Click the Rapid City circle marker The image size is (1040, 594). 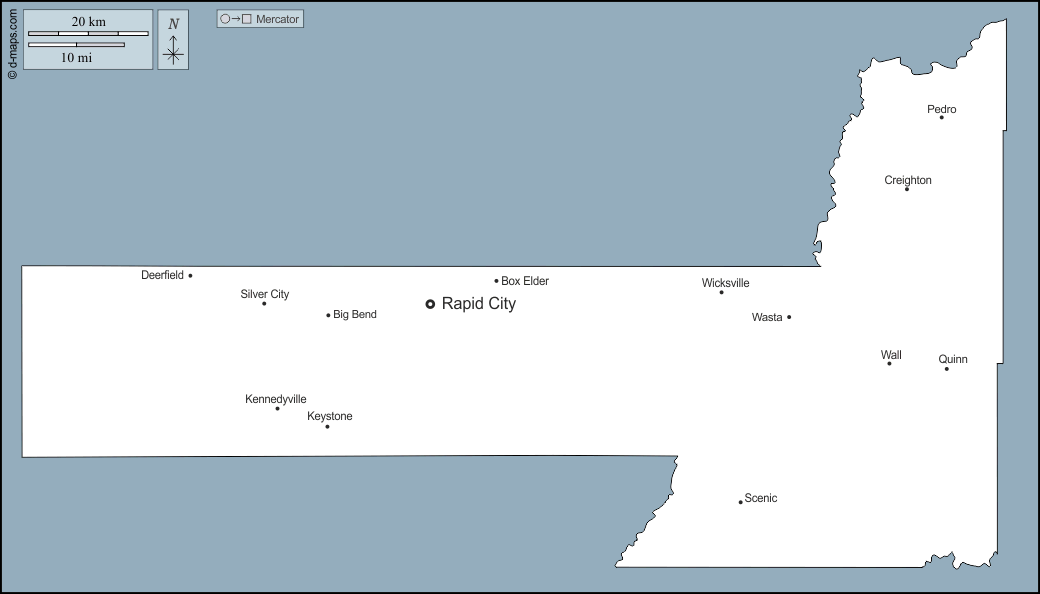tap(430, 304)
